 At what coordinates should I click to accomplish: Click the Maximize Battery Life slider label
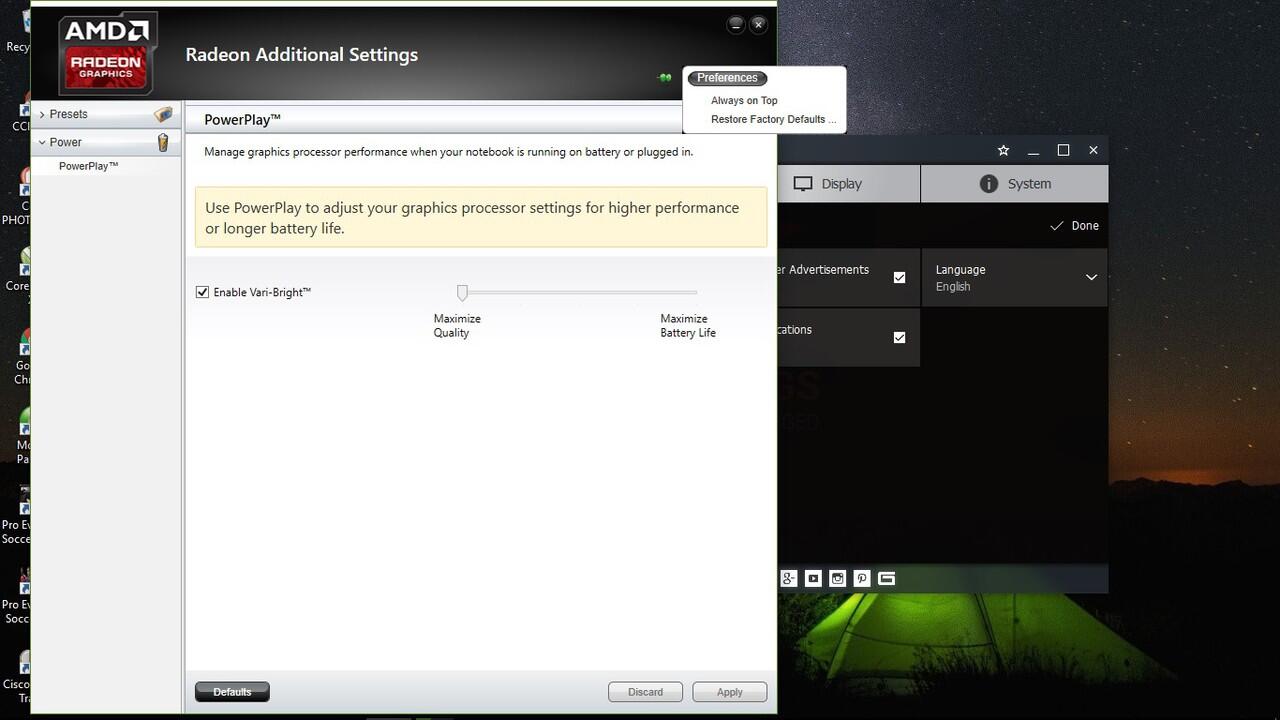[x=688, y=326]
